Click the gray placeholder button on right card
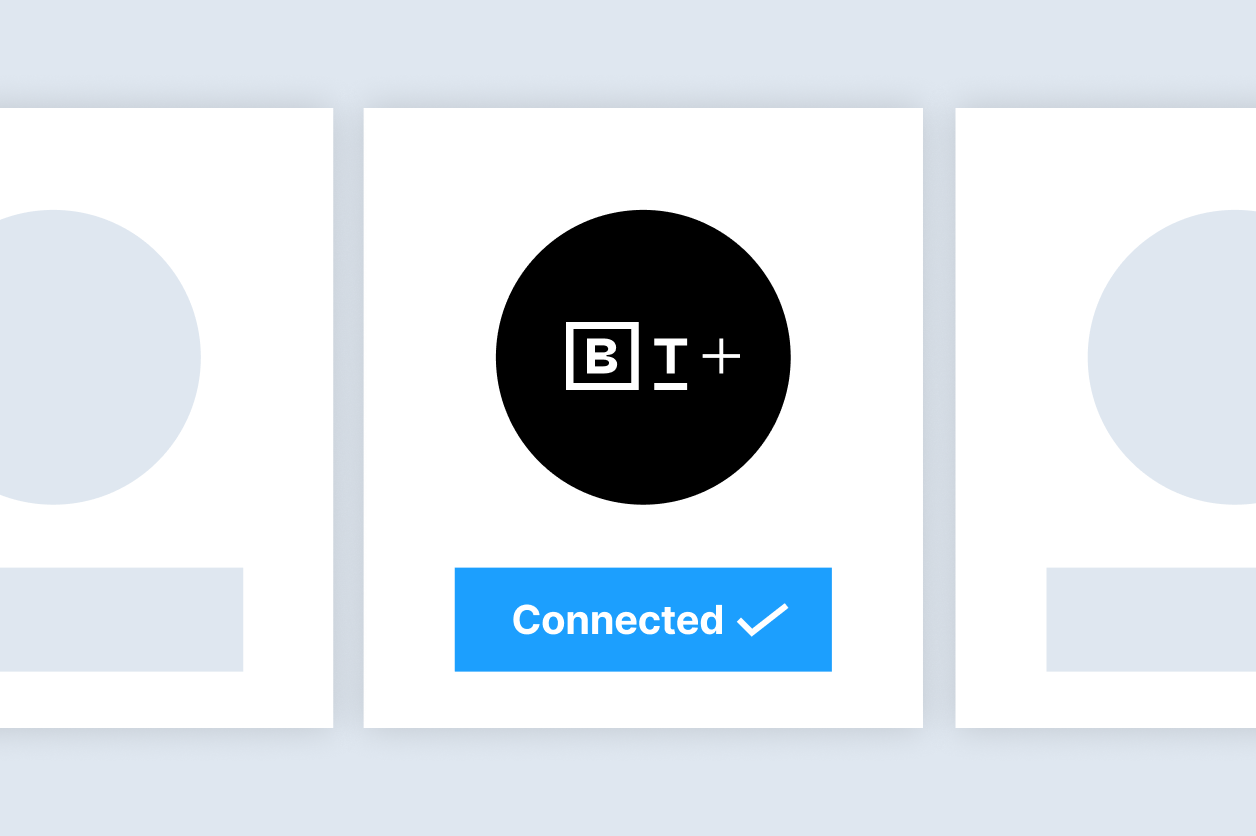1256x836 pixels. coord(1151,620)
